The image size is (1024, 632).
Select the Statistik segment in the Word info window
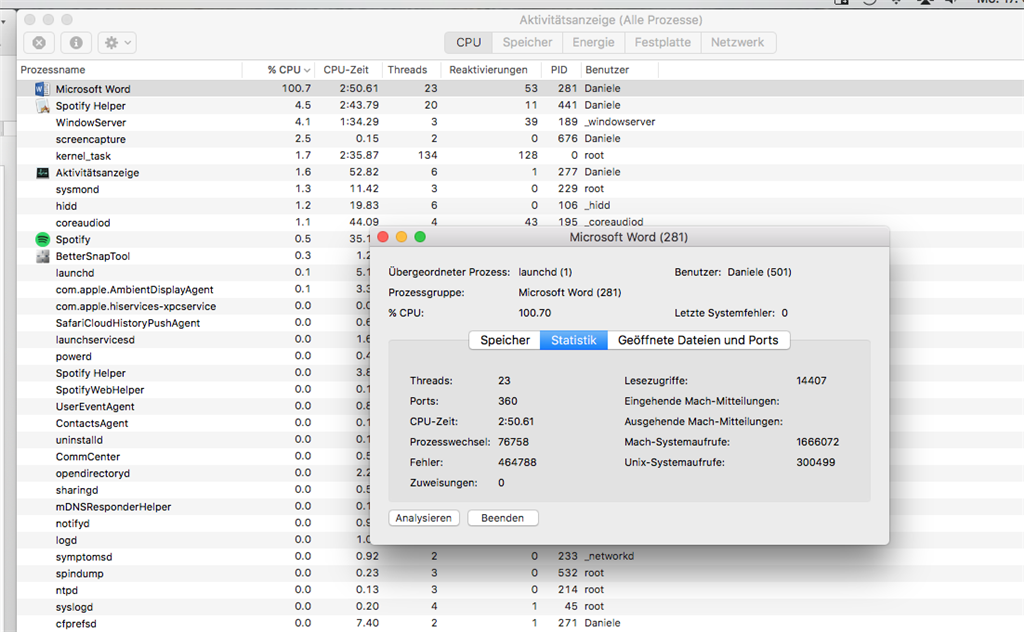pyautogui.click(x=573, y=340)
